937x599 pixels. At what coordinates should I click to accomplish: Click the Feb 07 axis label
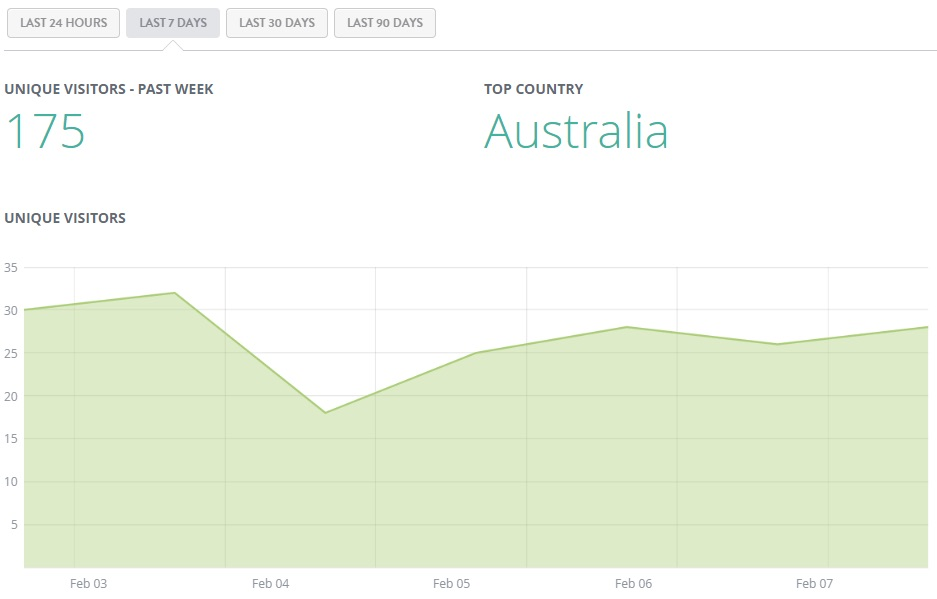click(x=814, y=583)
